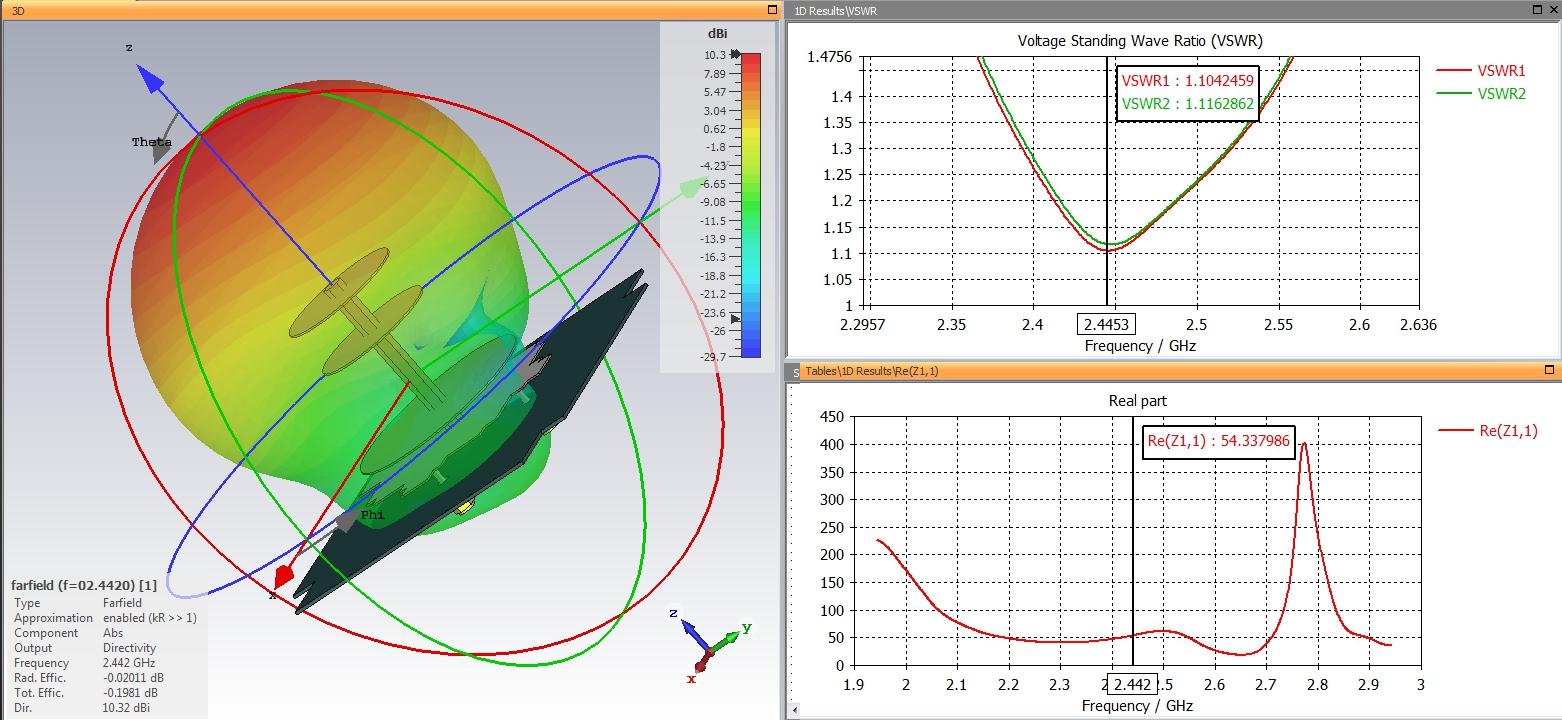Click the 2.4453 frequency marker label
This screenshot has width=1562, height=720.
tap(1106, 324)
